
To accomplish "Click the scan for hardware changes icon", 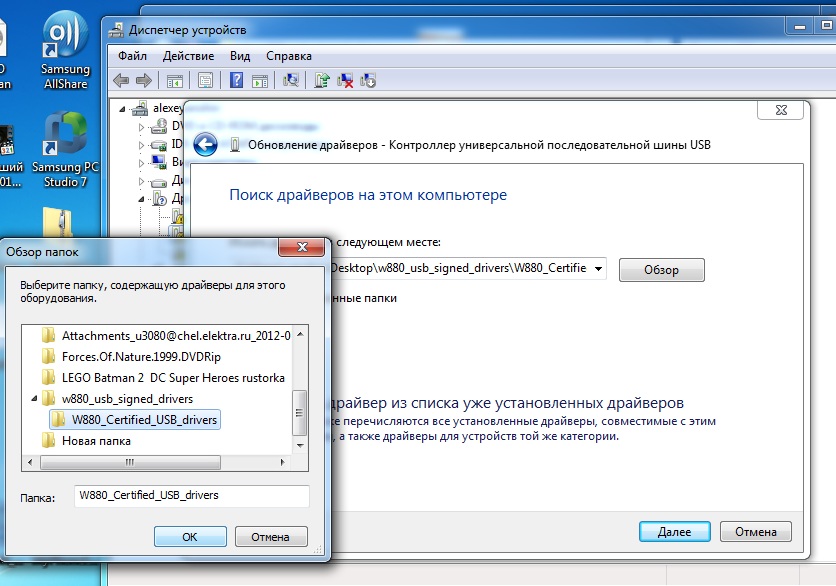I will 291,81.
